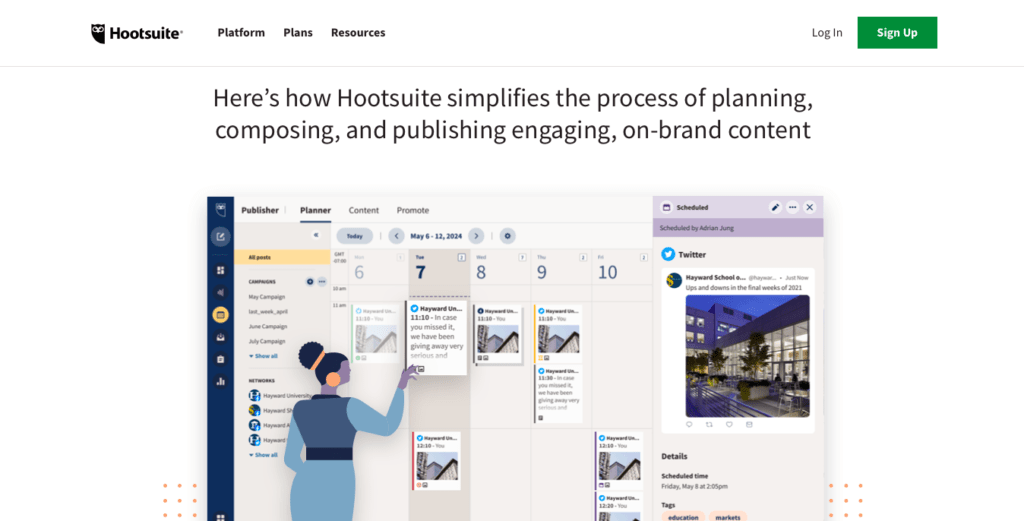This screenshot has width=1024, height=521.
Task: Click the Scheduled calendar icon in panel header
Action: pyautogui.click(x=666, y=208)
